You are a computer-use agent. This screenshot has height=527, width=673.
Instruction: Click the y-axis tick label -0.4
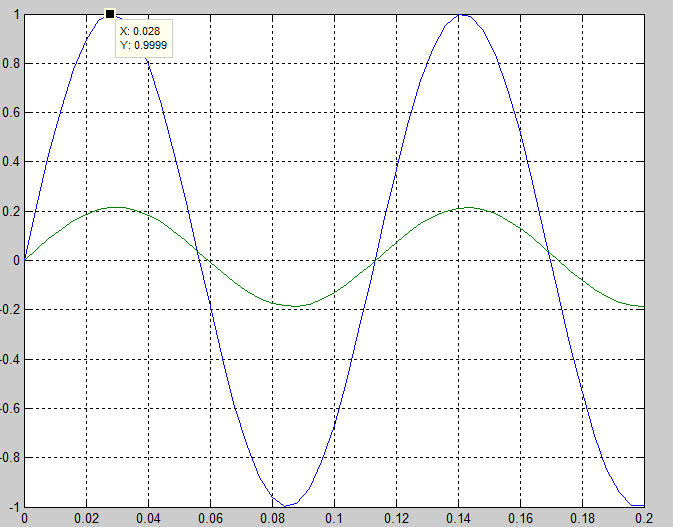pos(10,359)
